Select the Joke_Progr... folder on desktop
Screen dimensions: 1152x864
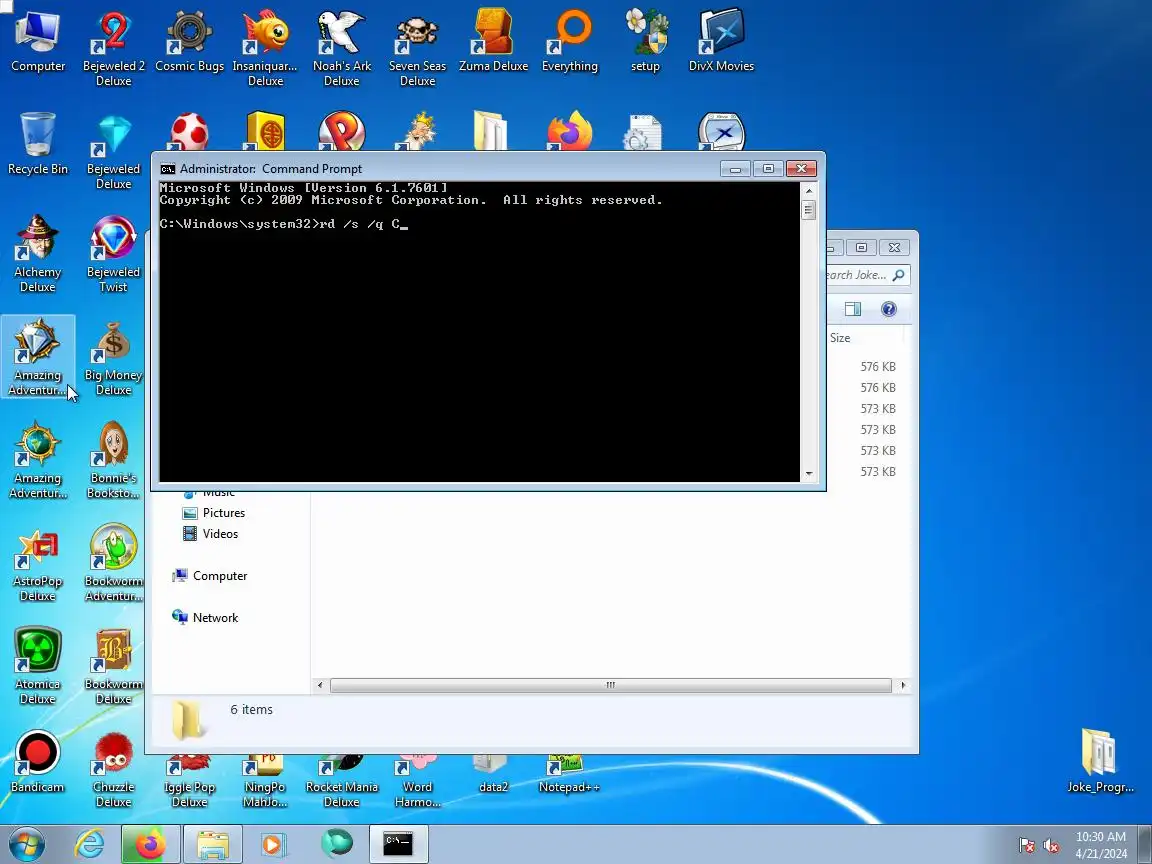coord(1100,760)
